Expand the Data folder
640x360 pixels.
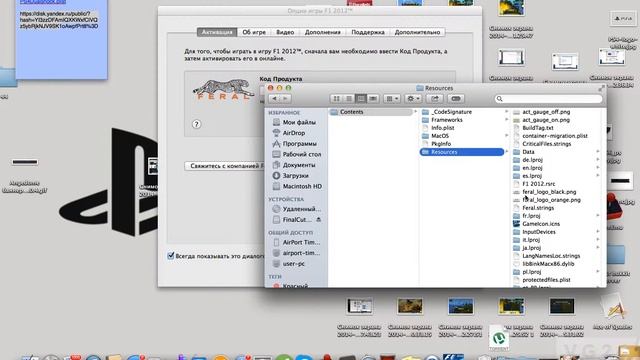[x=598, y=151]
